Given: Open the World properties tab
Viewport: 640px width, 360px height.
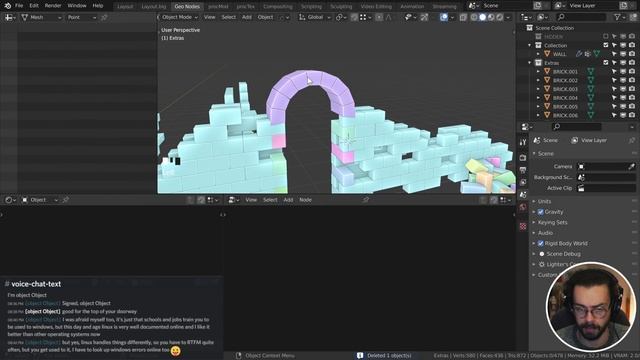Looking at the screenshot, I should (523, 207).
